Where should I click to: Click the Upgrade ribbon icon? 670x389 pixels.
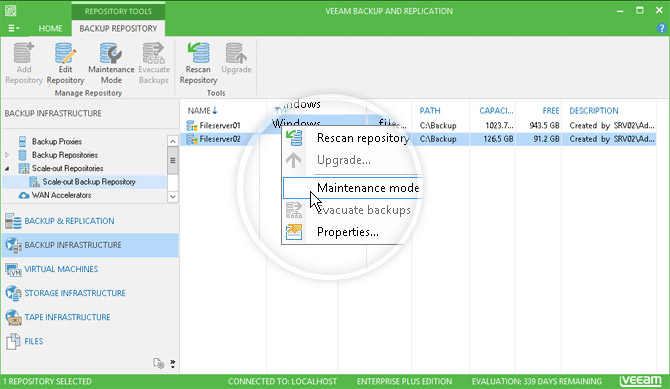(x=236, y=58)
